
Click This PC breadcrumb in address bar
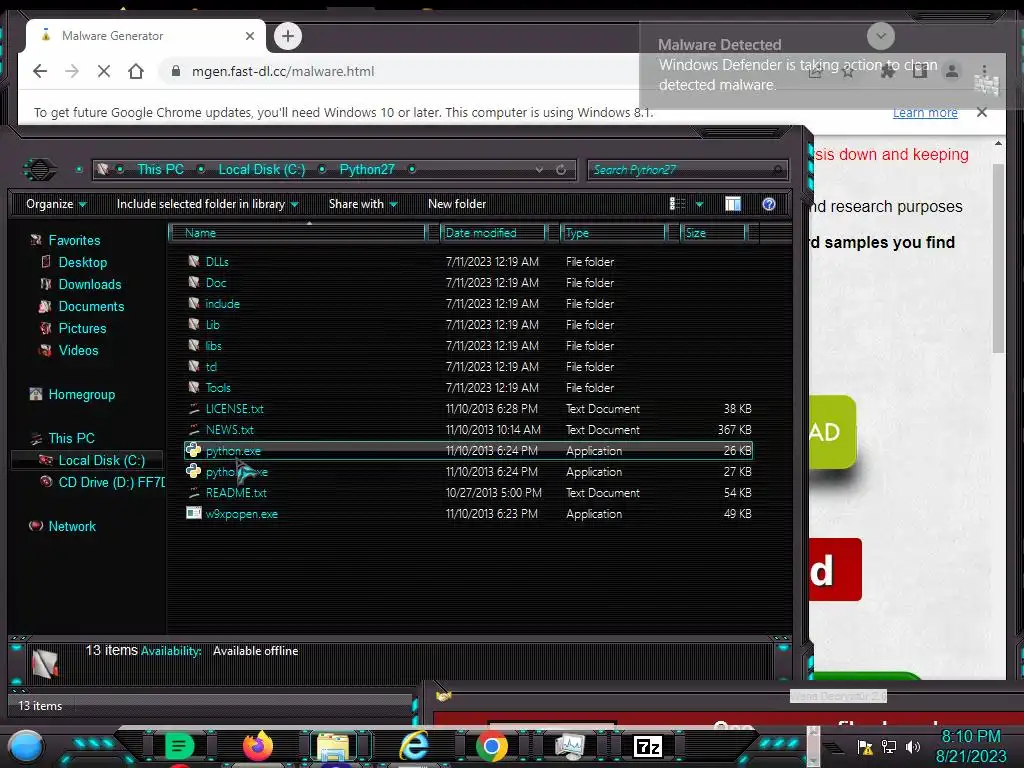pos(160,169)
